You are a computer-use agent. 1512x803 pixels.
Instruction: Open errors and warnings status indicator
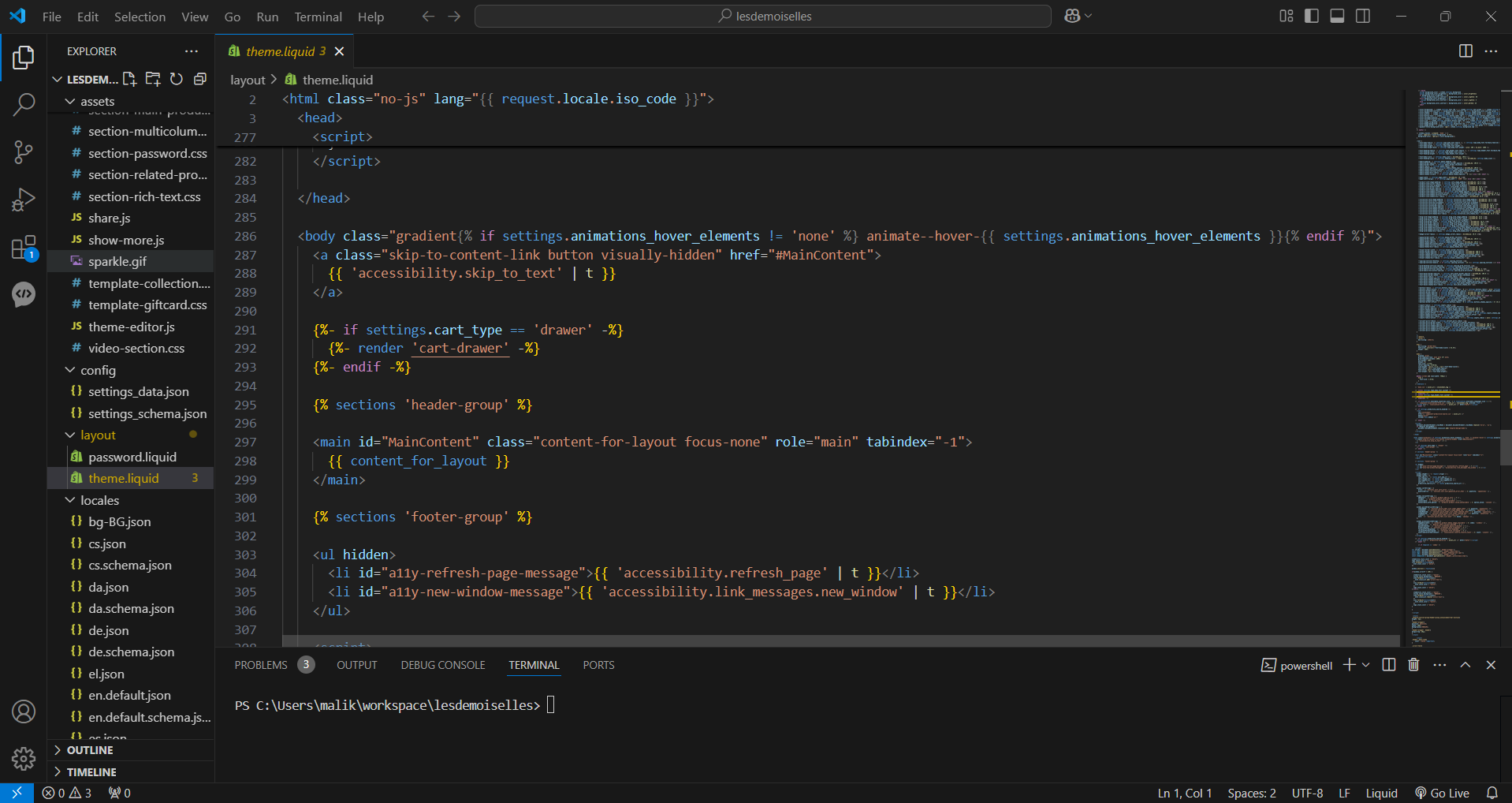pos(67,793)
